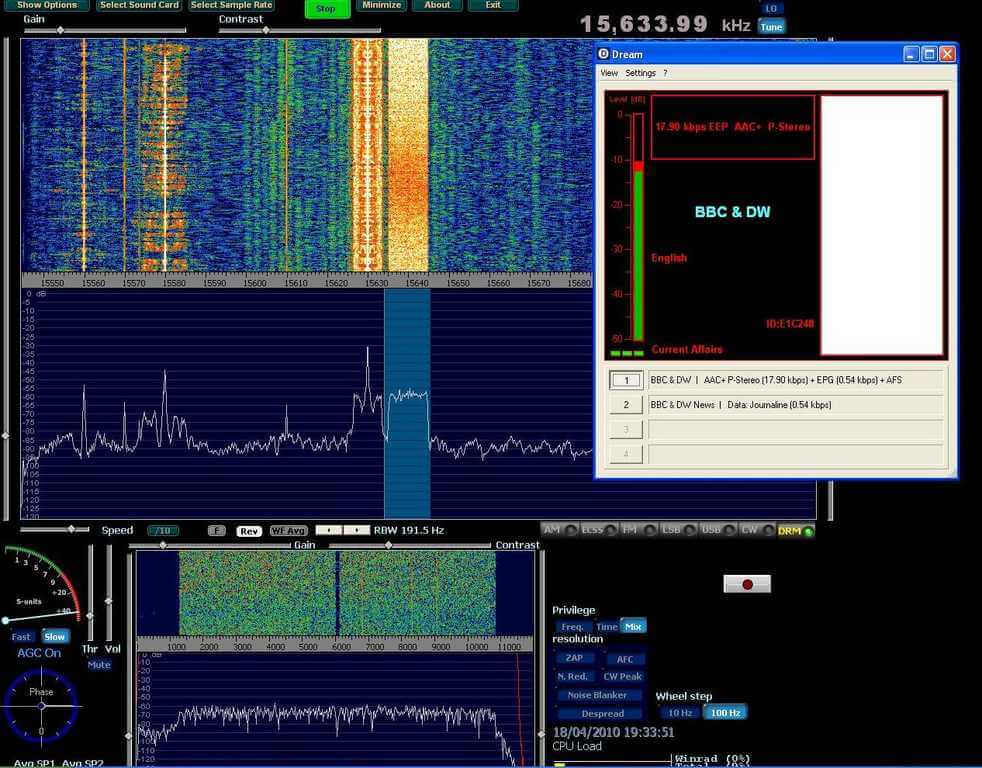Select the Tune mode button
Viewport: 982px width, 768px height.
[x=771, y=27]
